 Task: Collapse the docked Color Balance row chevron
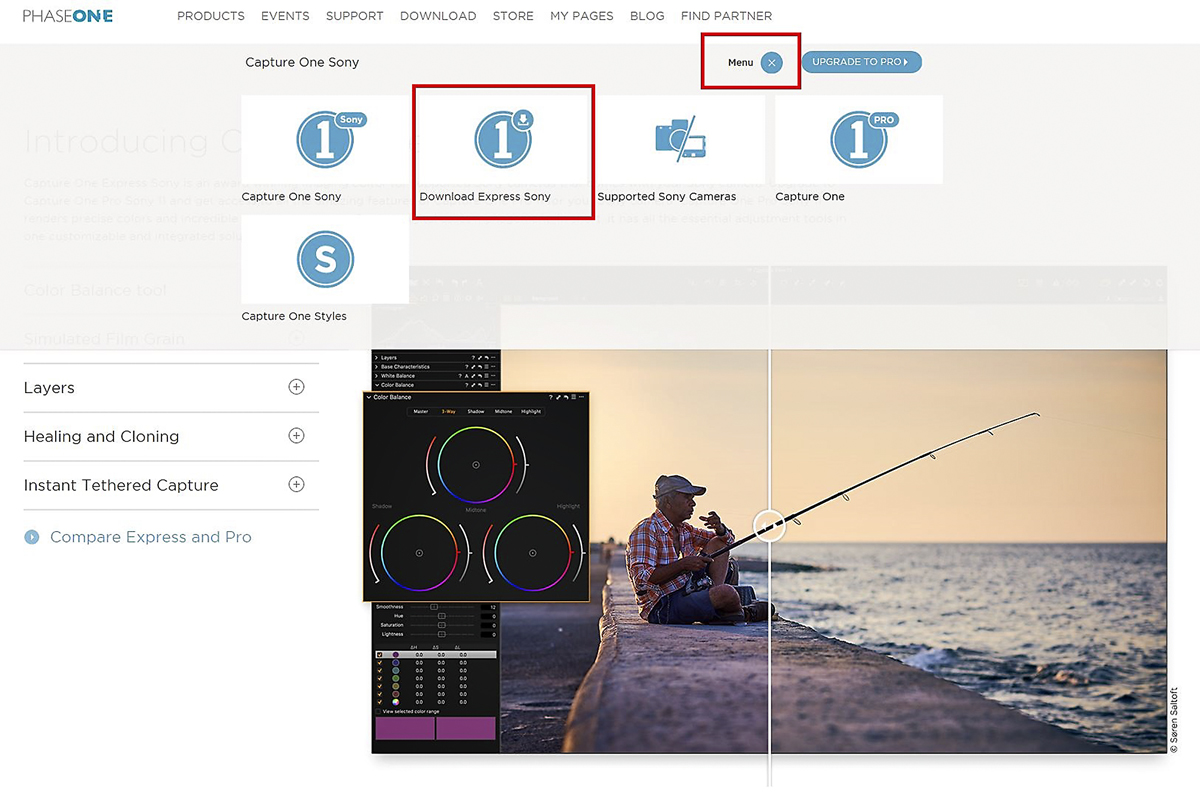pyautogui.click(x=376, y=385)
